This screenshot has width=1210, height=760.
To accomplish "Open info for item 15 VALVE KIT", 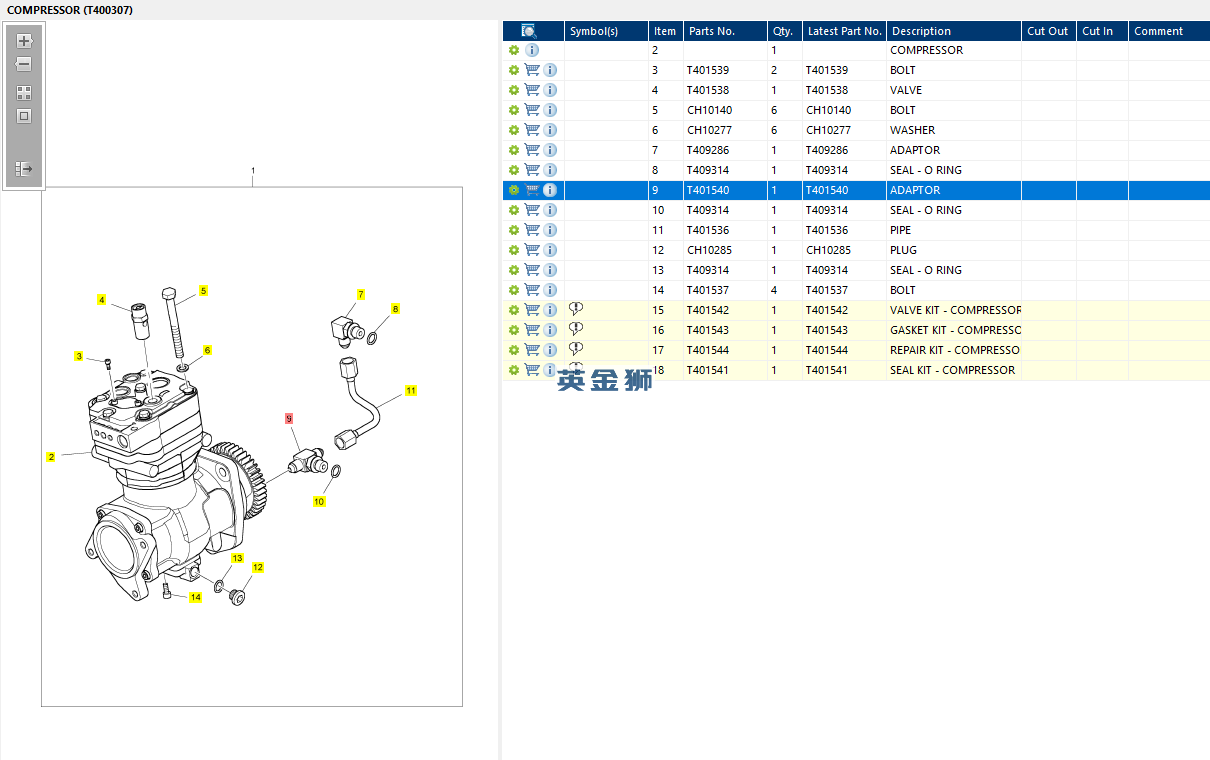I will [550, 310].
